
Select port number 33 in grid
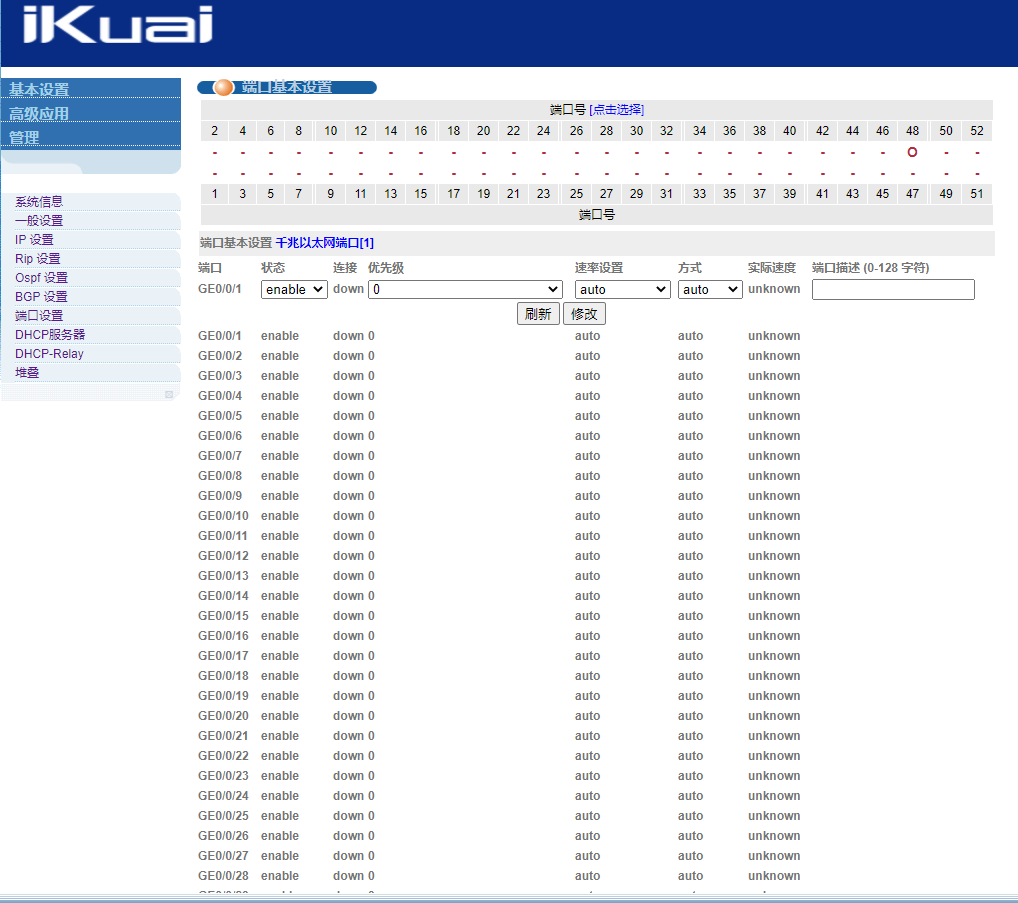[699, 193]
